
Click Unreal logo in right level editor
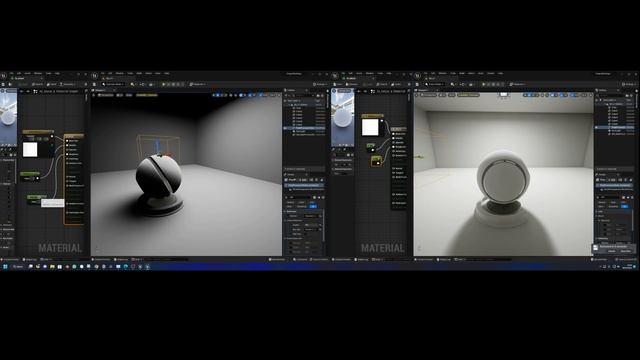(418, 76)
